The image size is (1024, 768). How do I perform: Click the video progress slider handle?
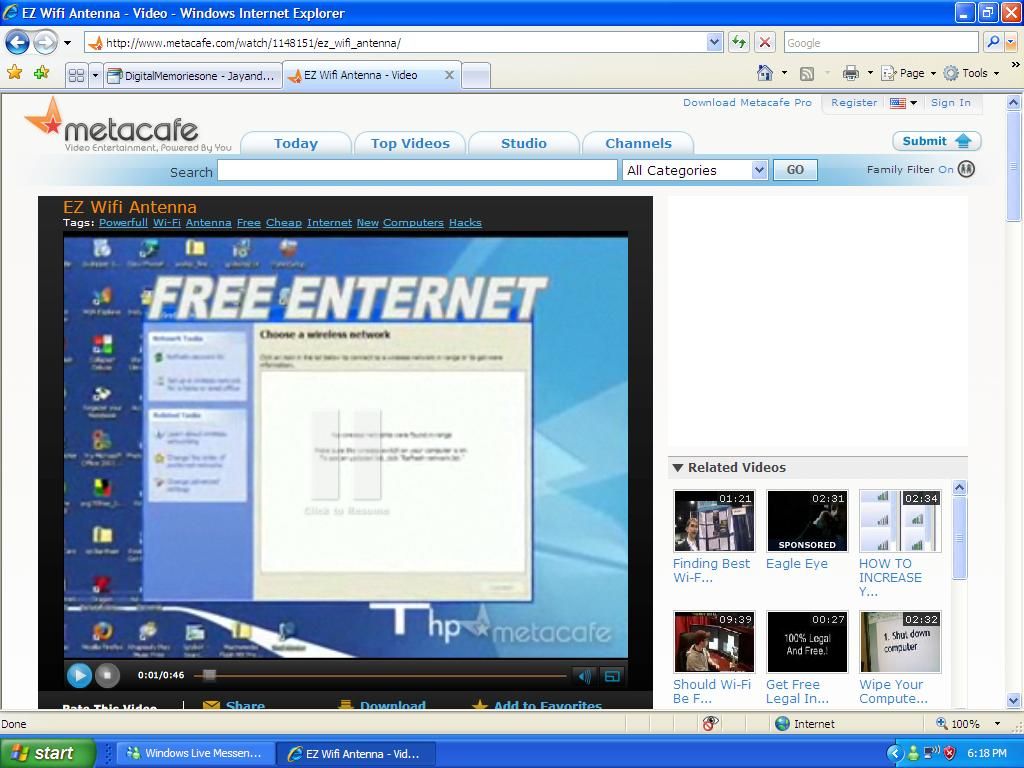209,675
